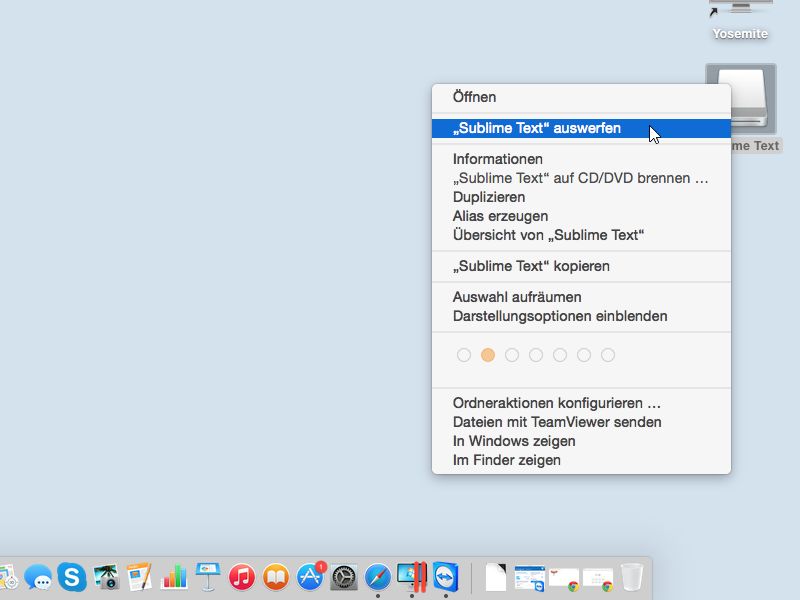Image resolution: width=800 pixels, height=600 pixels.
Task: Open blank document icon in Dock
Action: [496, 578]
